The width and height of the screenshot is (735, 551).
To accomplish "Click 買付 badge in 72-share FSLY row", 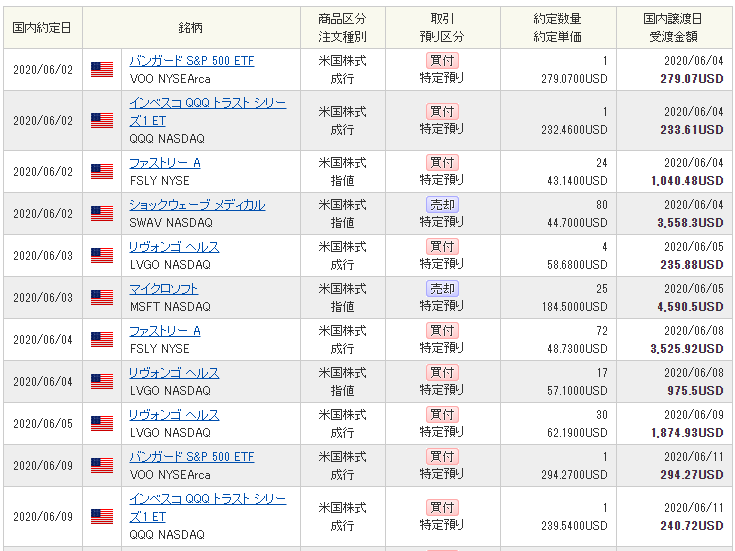I will coord(442,331).
